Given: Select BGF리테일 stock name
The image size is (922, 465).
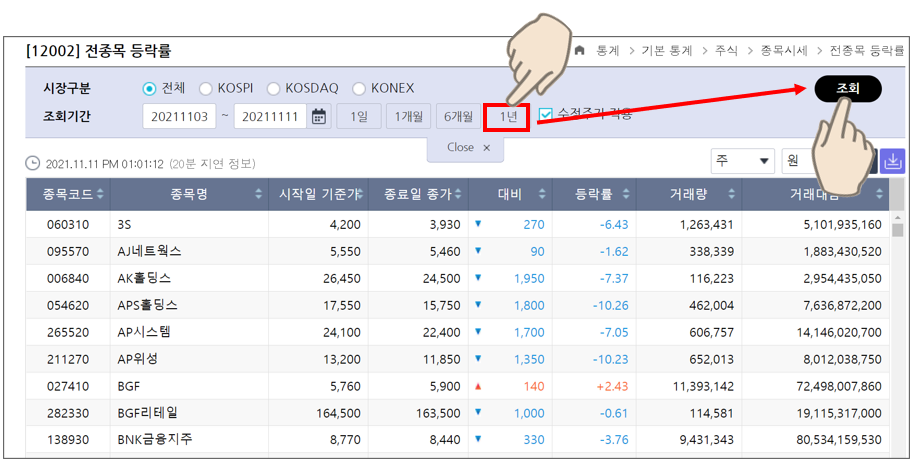Looking at the screenshot, I should tap(148, 413).
